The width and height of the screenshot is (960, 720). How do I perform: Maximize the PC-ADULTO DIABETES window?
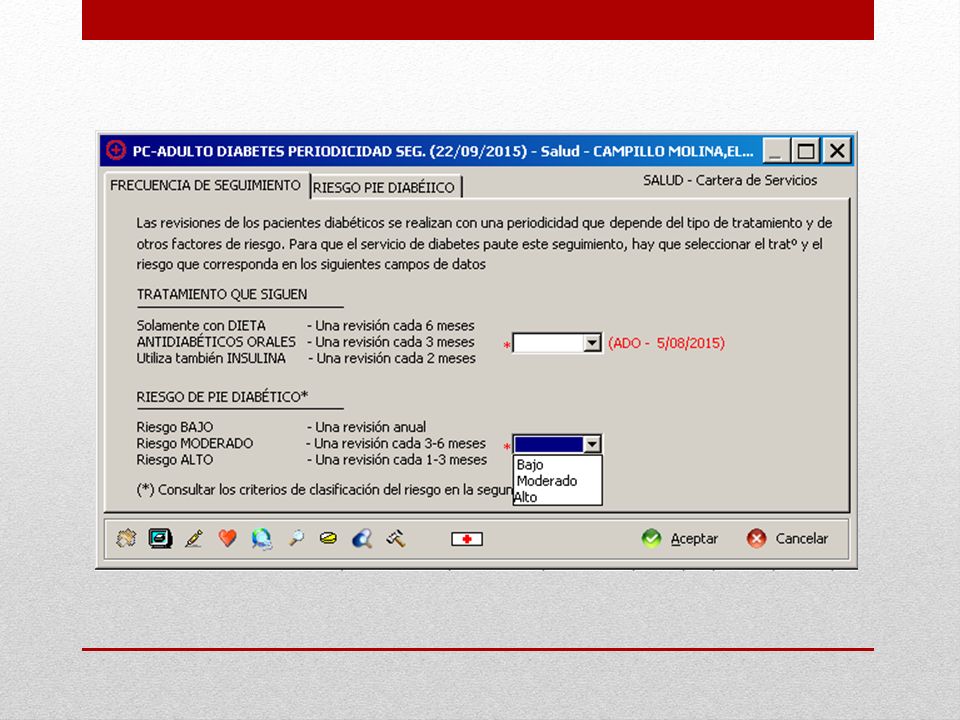point(806,151)
